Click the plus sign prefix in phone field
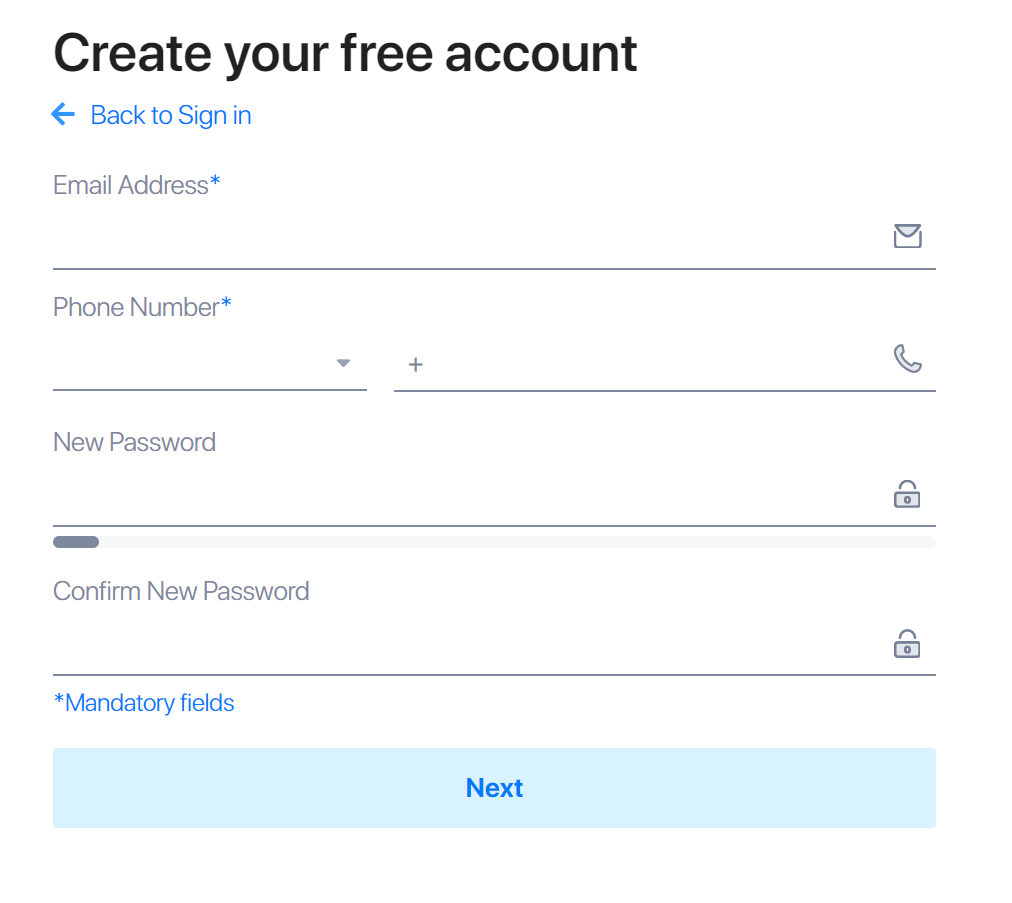The width and height of the screenshot is (1012, 903). click(416, 365)
